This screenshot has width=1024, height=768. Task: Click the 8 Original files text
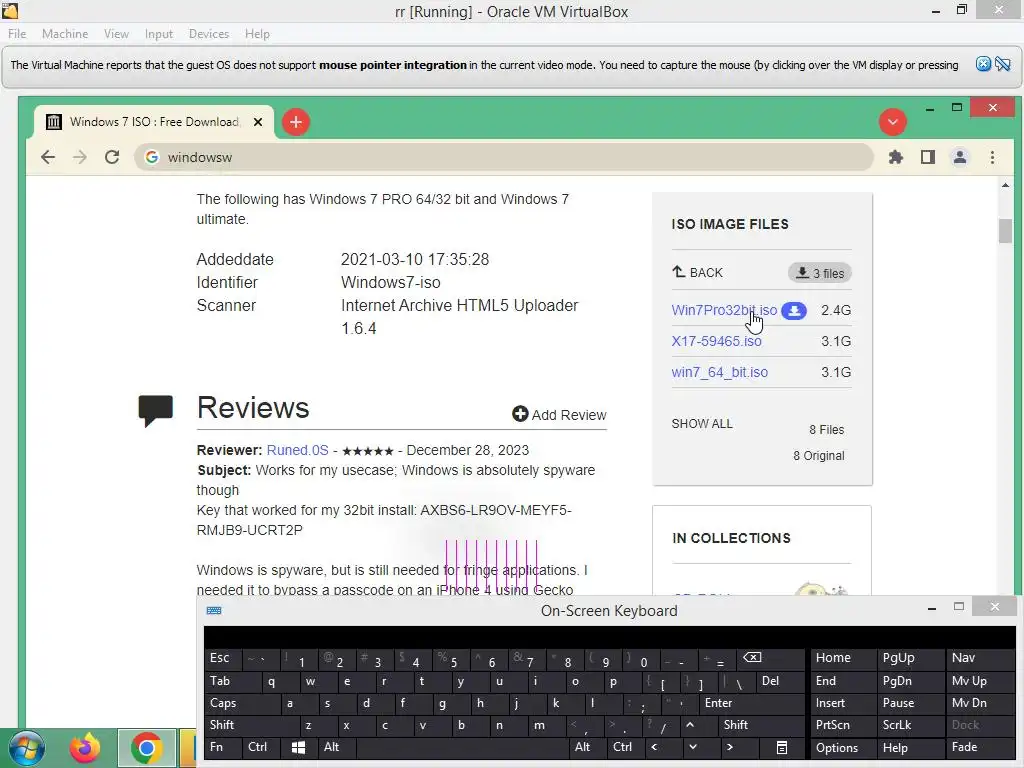pos(819,456)
